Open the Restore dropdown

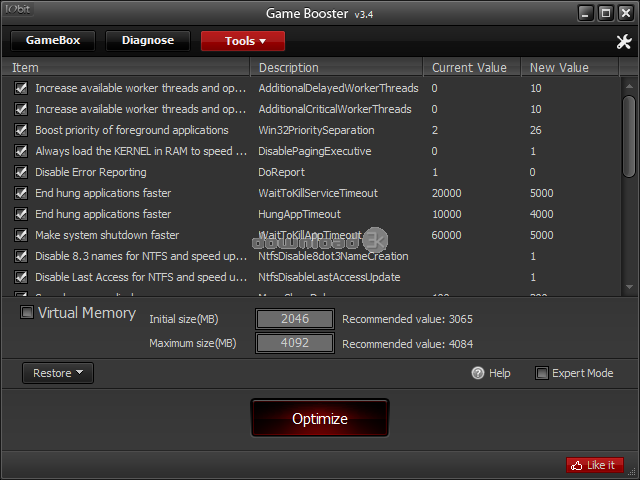pyautogui.click(x=58, y=373)
